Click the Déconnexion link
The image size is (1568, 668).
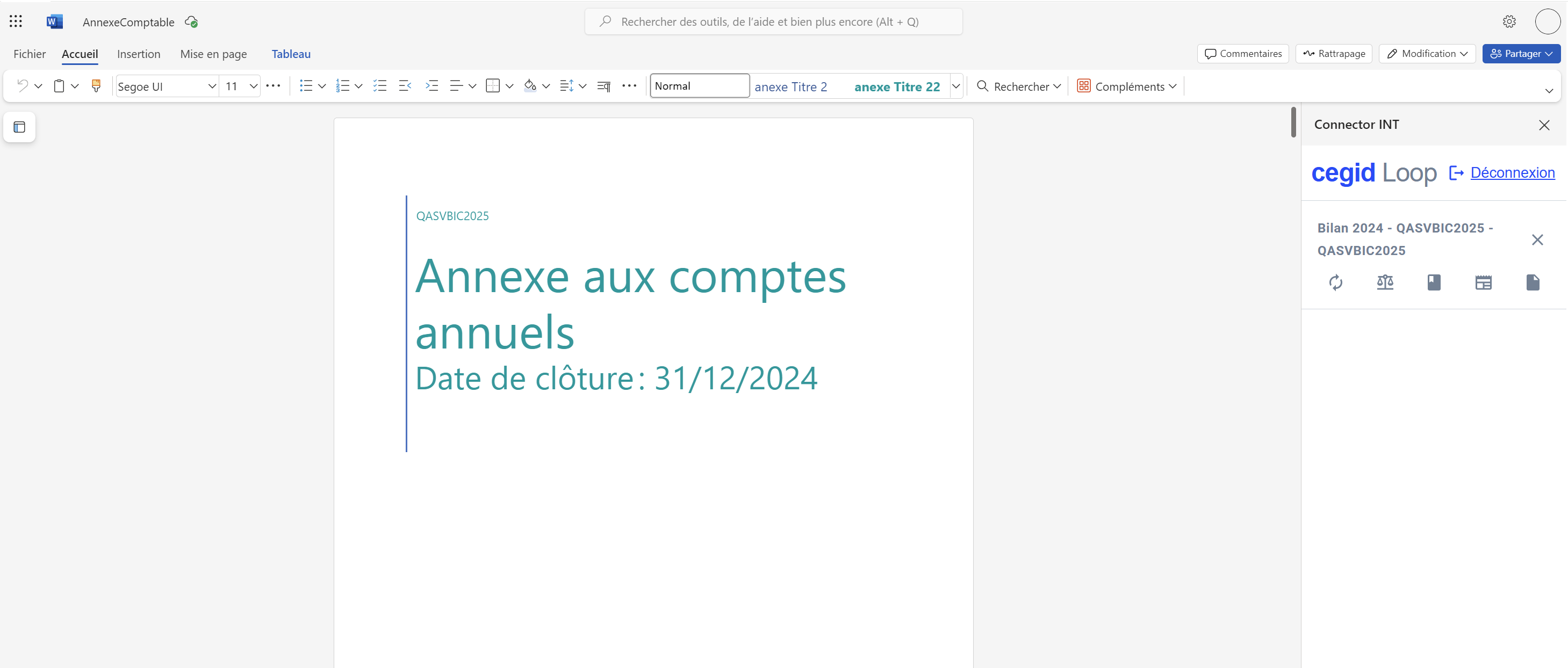coord(1512,173)
